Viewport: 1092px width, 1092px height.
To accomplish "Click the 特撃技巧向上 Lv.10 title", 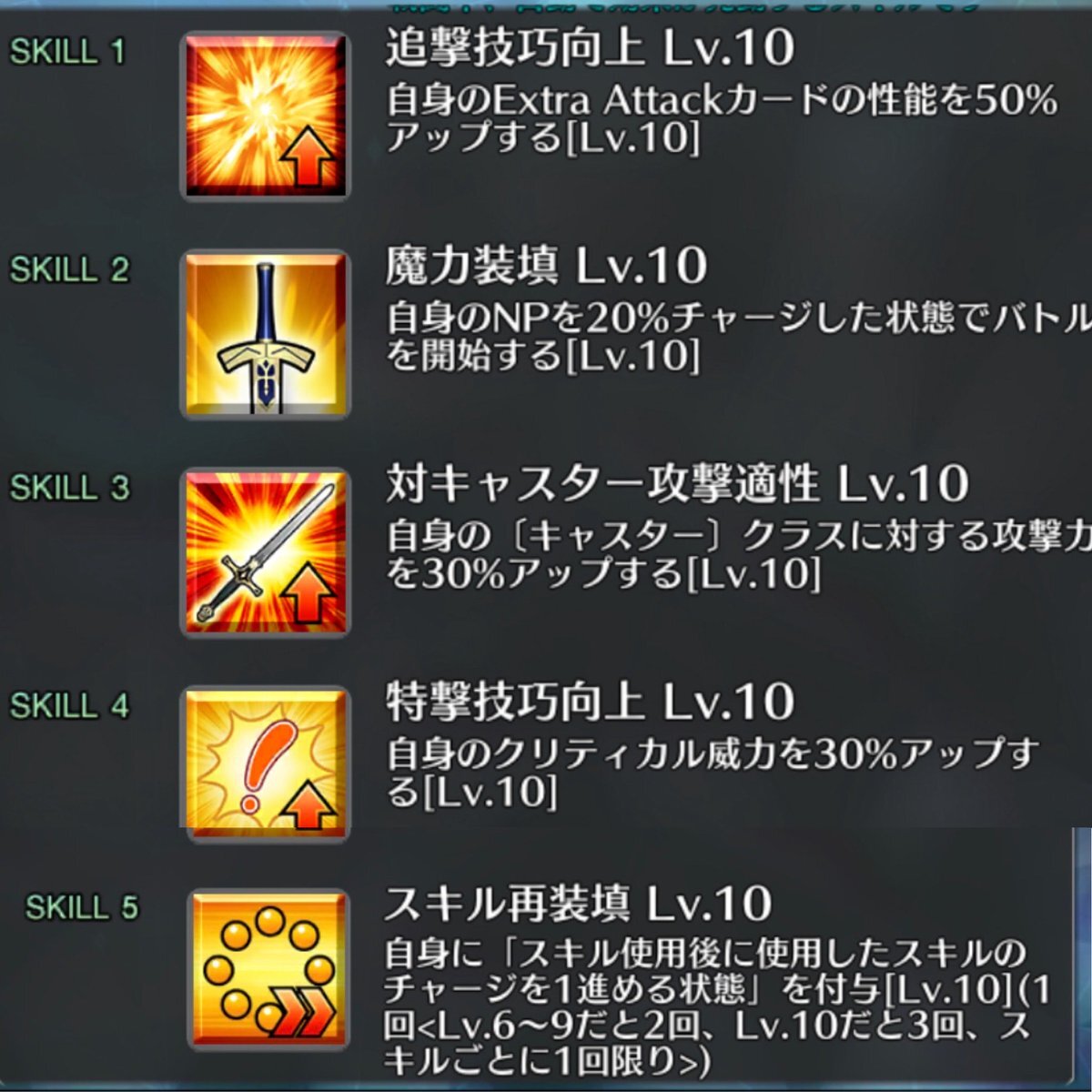I will pos(590,703).
